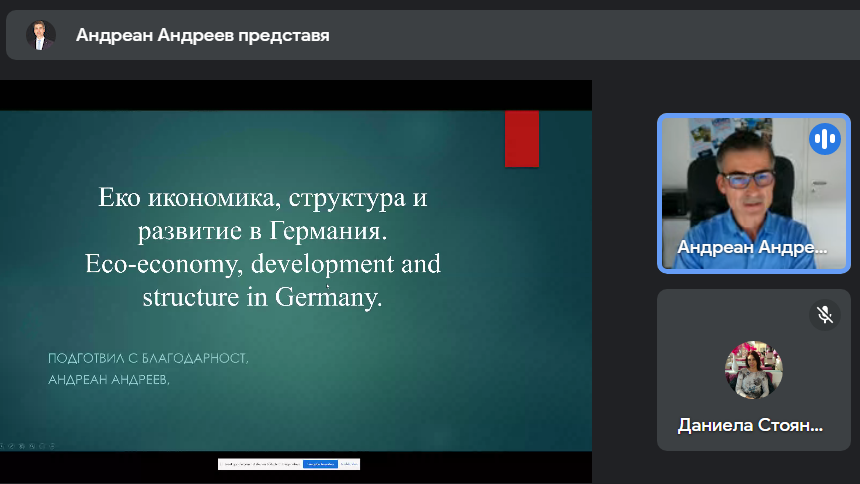Click the zoom magnifier in slideshow controls

(32, 446)
